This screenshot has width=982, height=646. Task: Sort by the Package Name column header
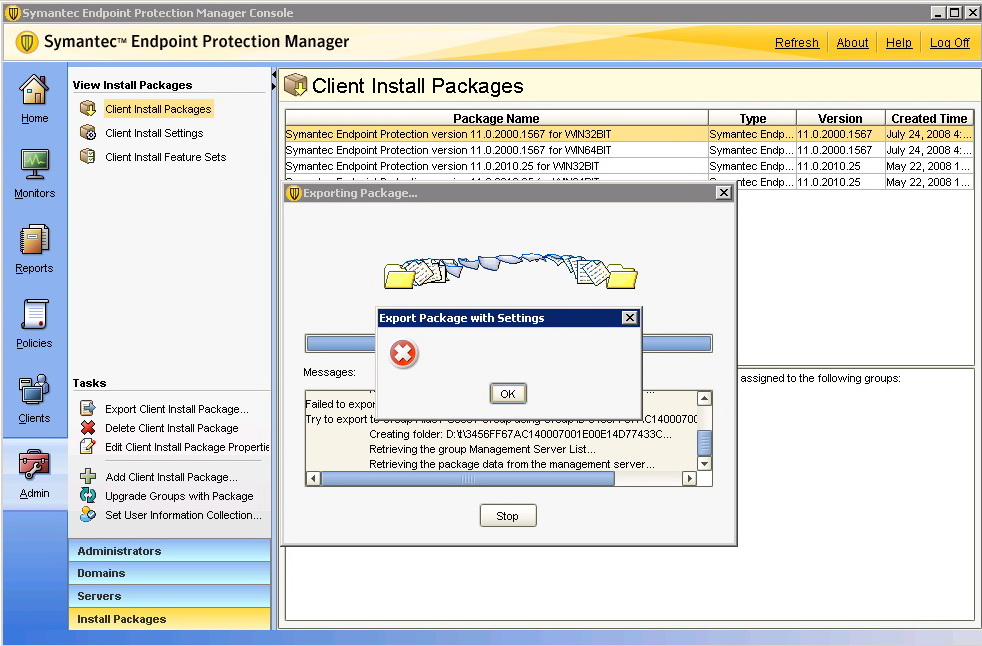[x=496, y=118]
